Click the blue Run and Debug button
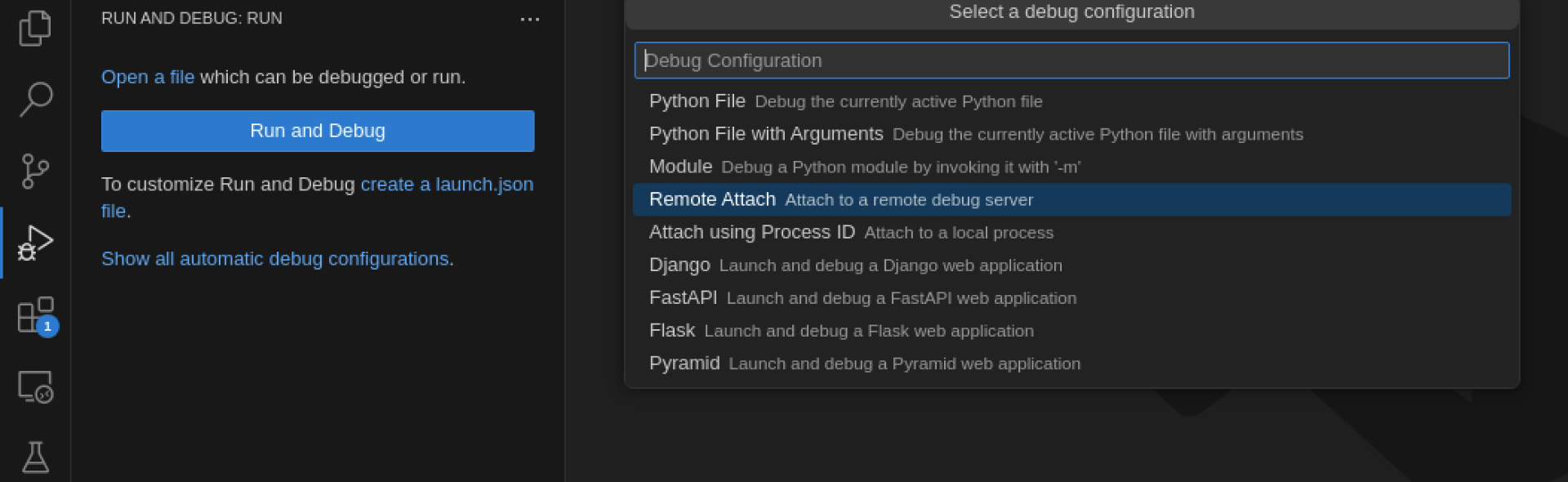Viewport: 1568px width, 482px height. 318,131
